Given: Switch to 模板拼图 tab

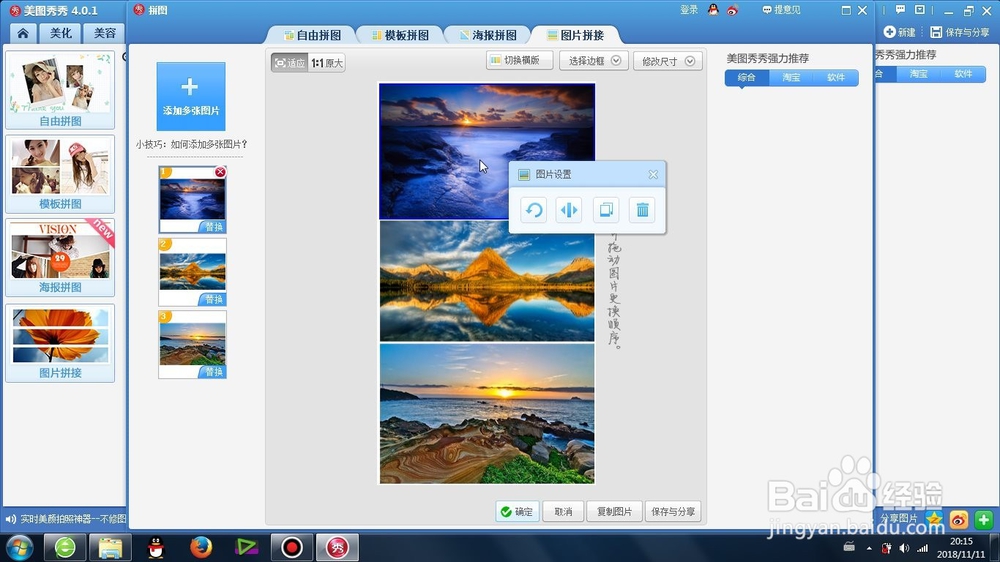Looking at the screenshot, I should 400,35.
